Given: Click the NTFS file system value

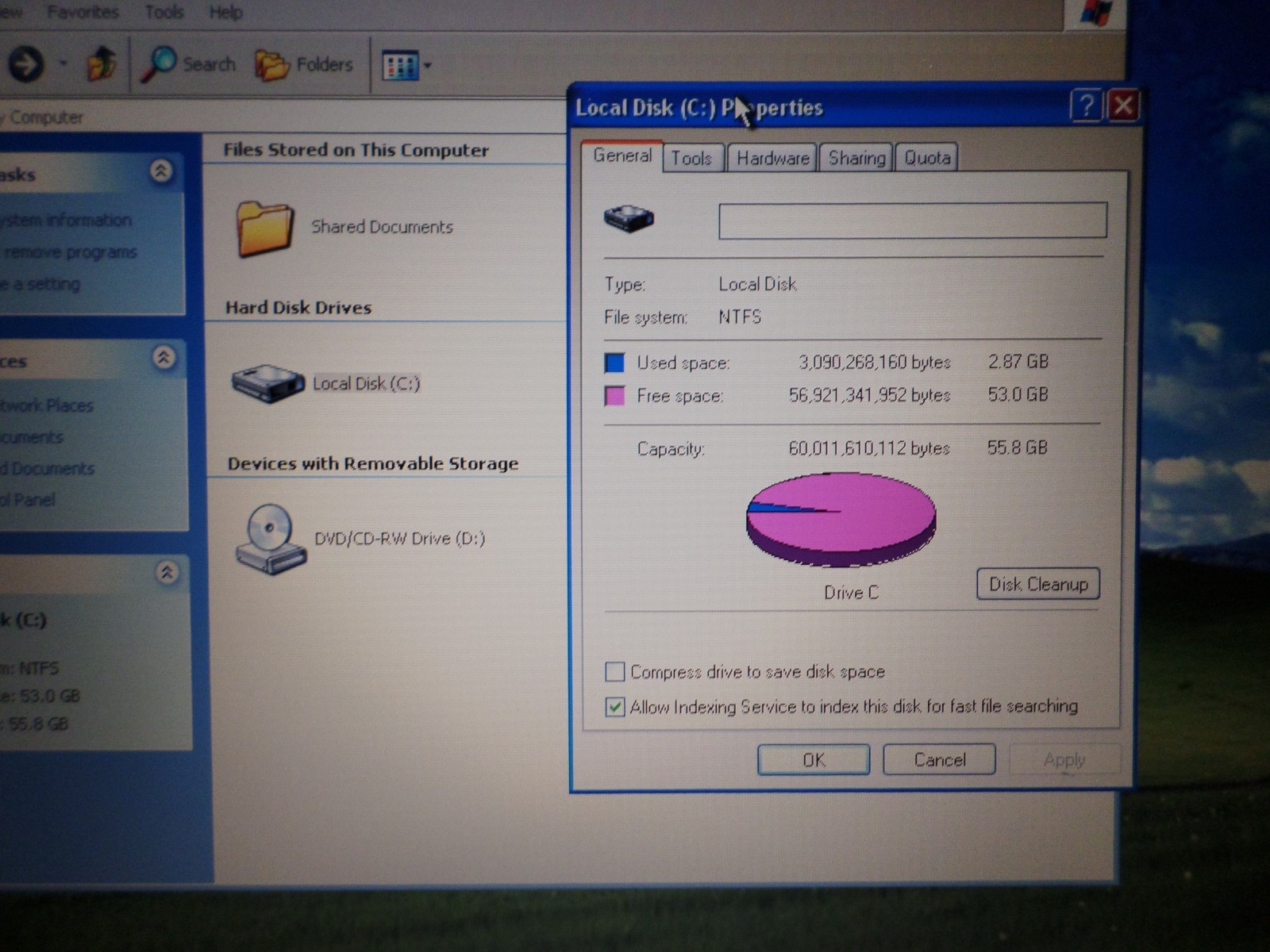Looking at the screenshot, I should 740,317.
